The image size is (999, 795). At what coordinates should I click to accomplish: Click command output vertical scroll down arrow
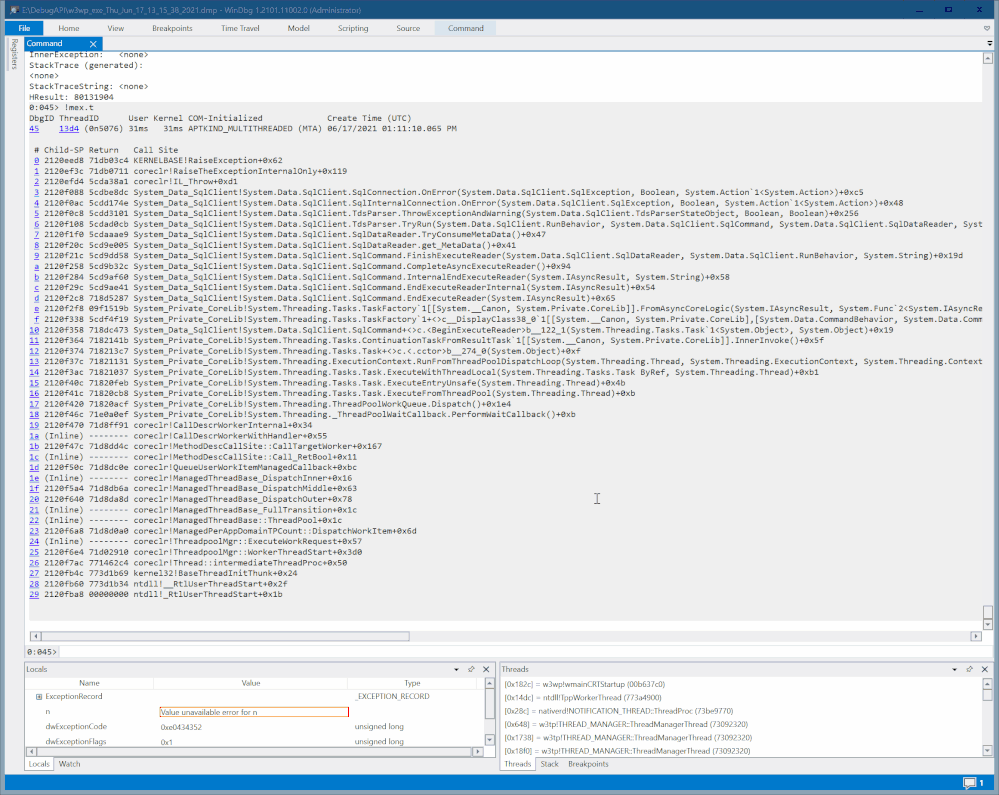point(988,625)
